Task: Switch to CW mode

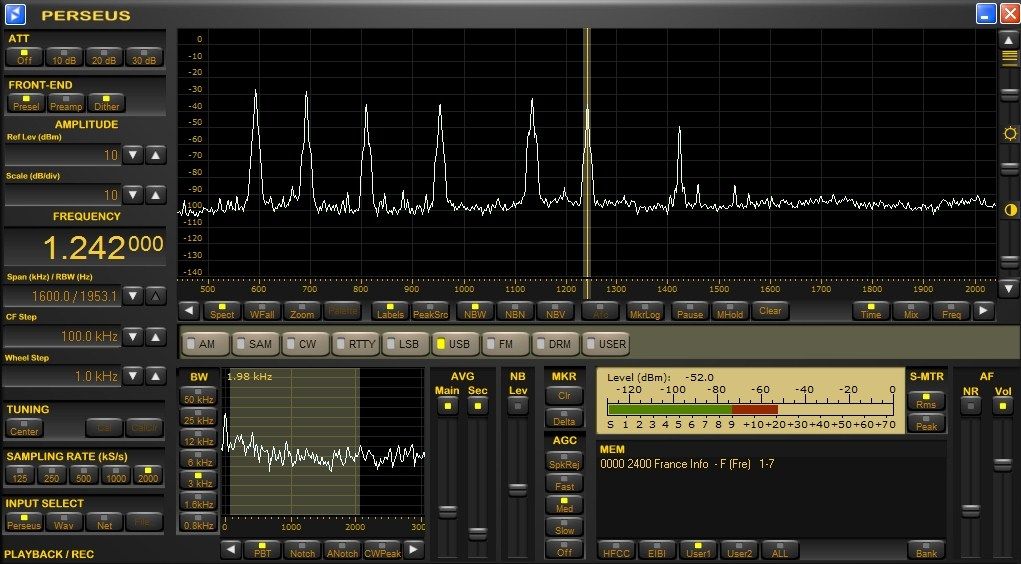Action: point(306,344)
